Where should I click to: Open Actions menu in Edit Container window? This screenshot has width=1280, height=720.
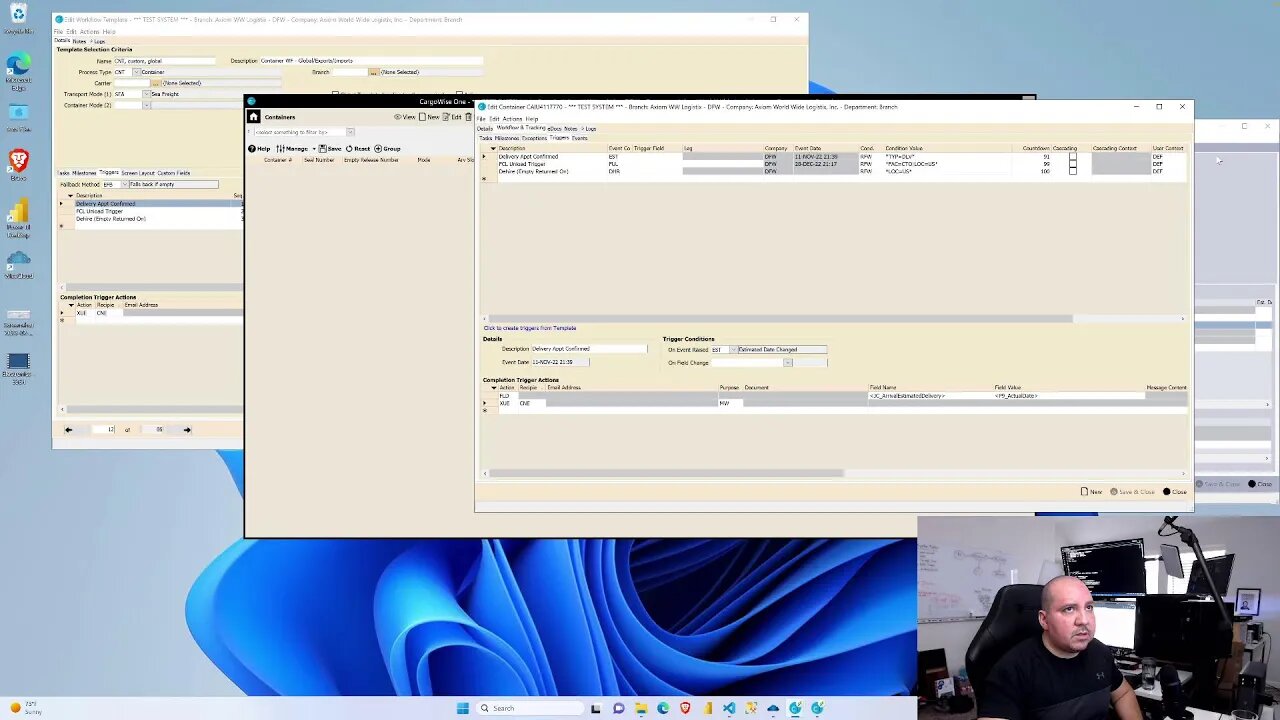click(512, 119)
